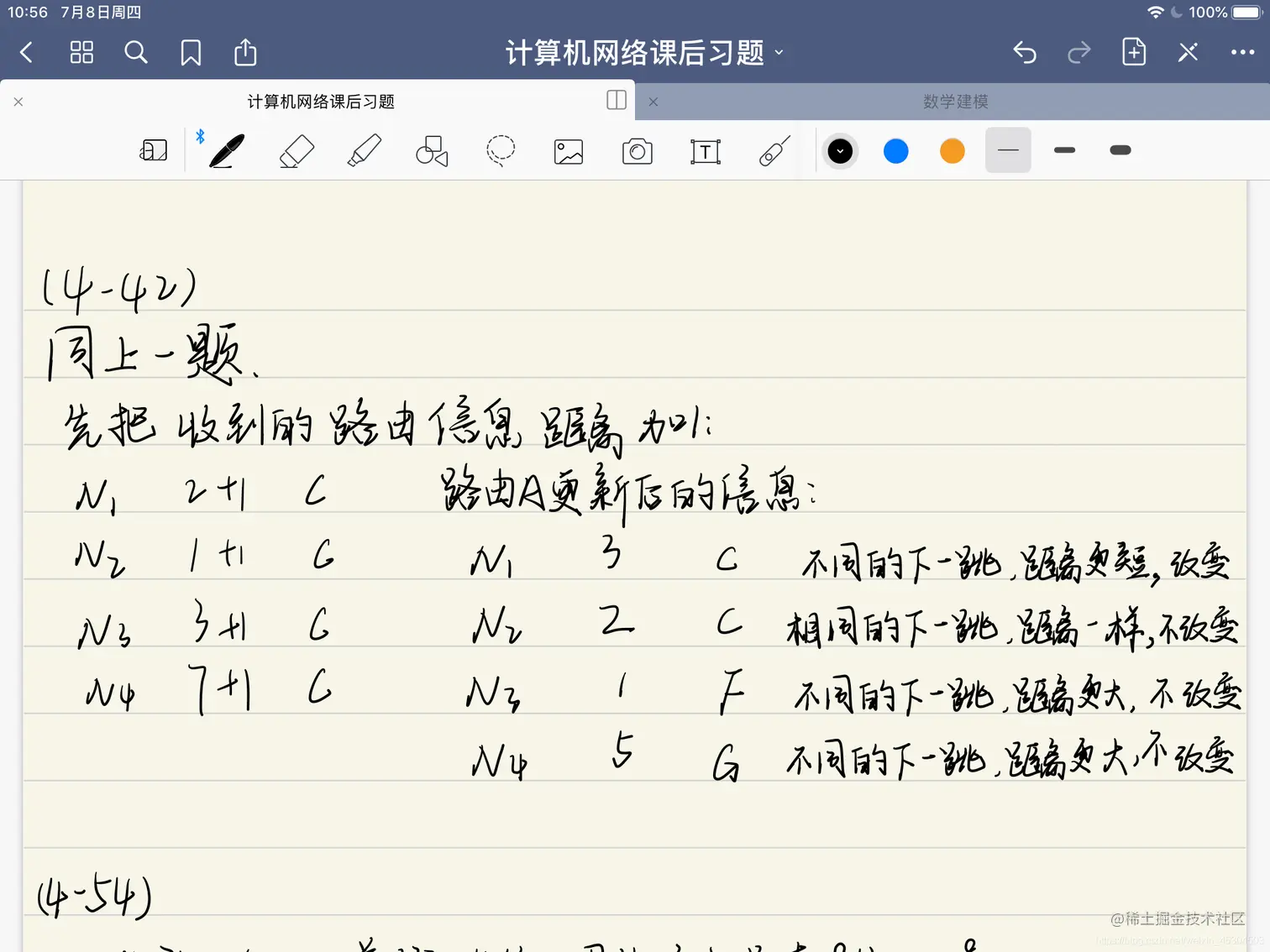The height and width of the screenshot is (952, 1270).
Task: Add a new page
Action: 1133,52
